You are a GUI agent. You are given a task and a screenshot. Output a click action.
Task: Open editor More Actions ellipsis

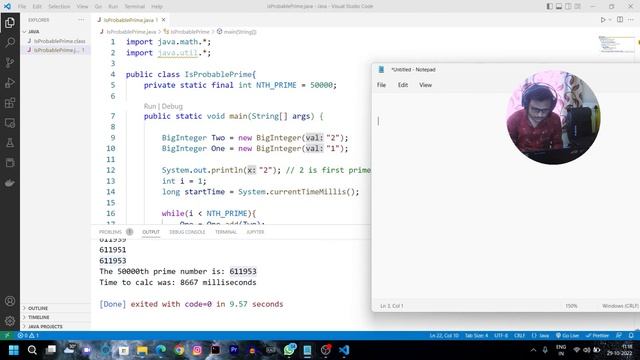(x=631, y=20)
